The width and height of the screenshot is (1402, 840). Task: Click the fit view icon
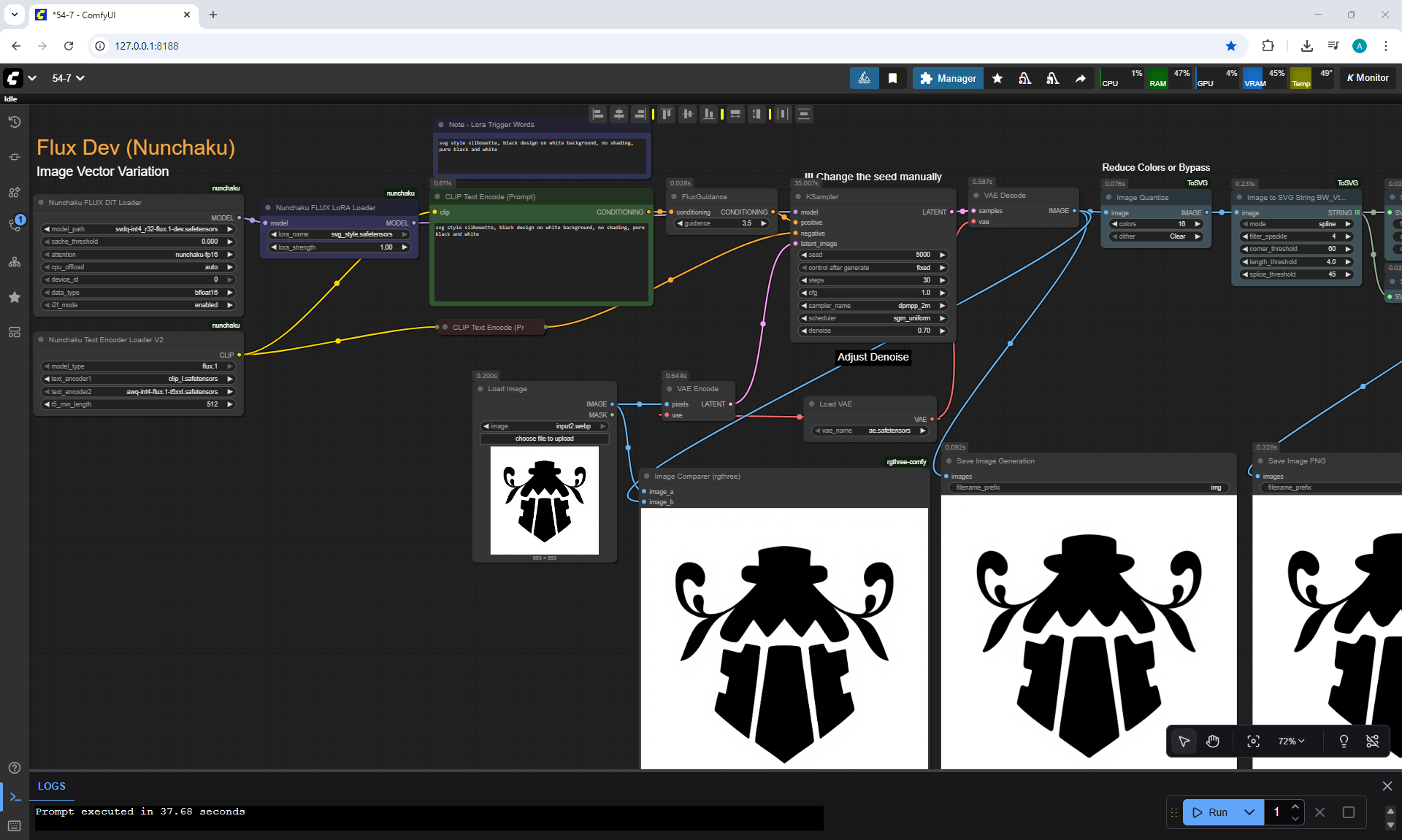[1253, 741]
